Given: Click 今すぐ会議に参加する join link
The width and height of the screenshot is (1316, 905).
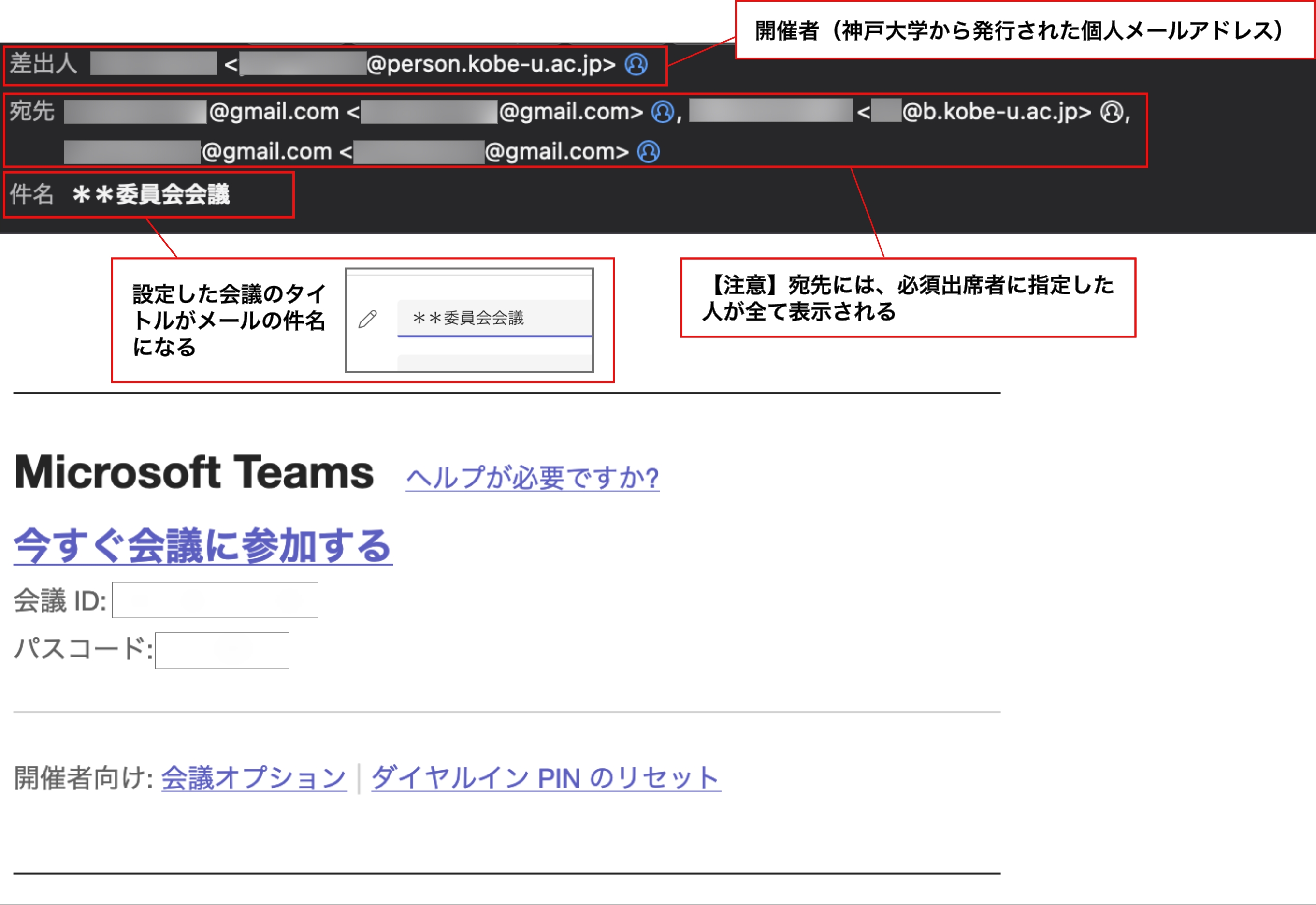Looking at the screenshot, I should click(x=203, y=545).
